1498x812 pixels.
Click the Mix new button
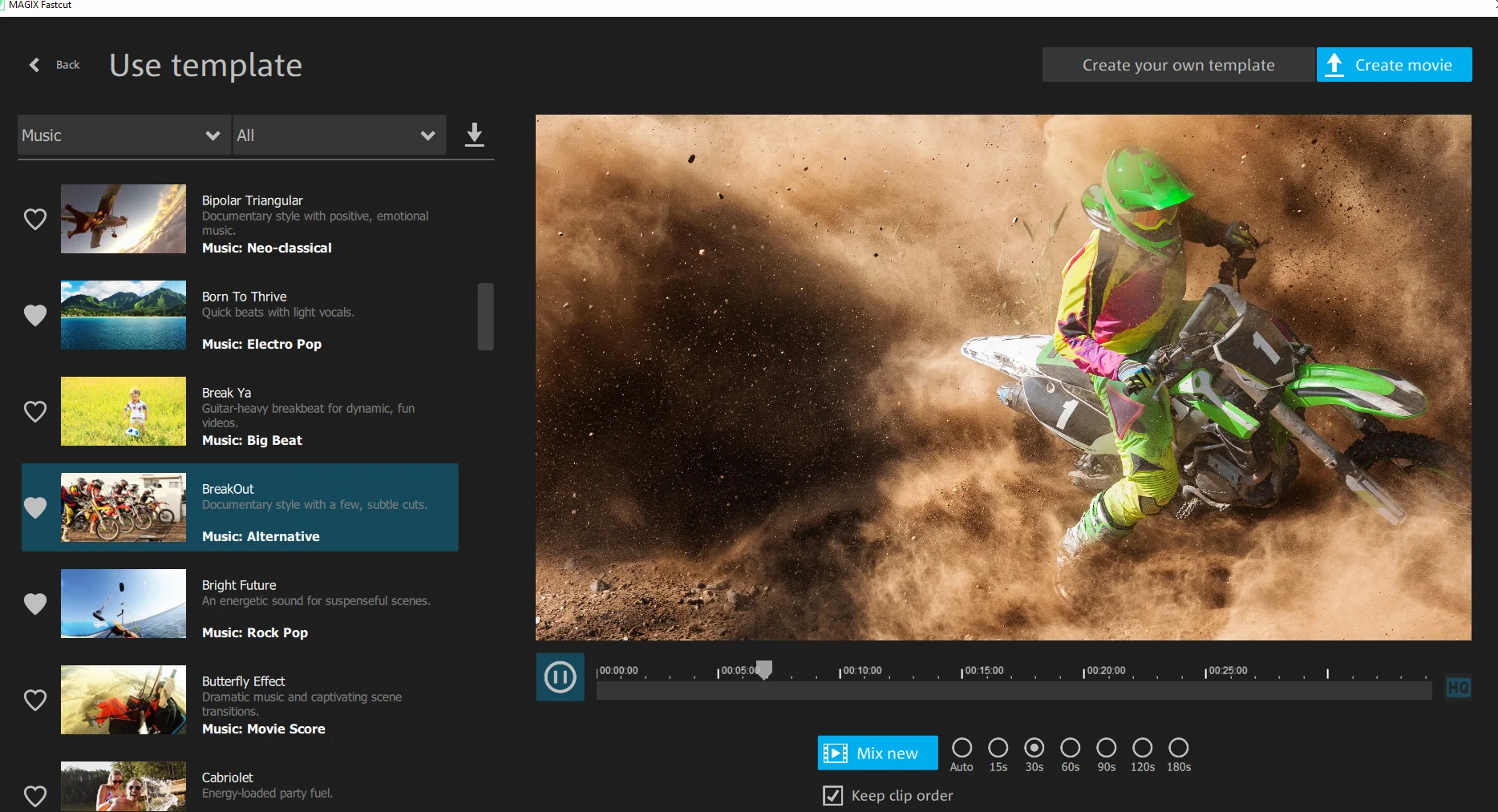[877, 753]
